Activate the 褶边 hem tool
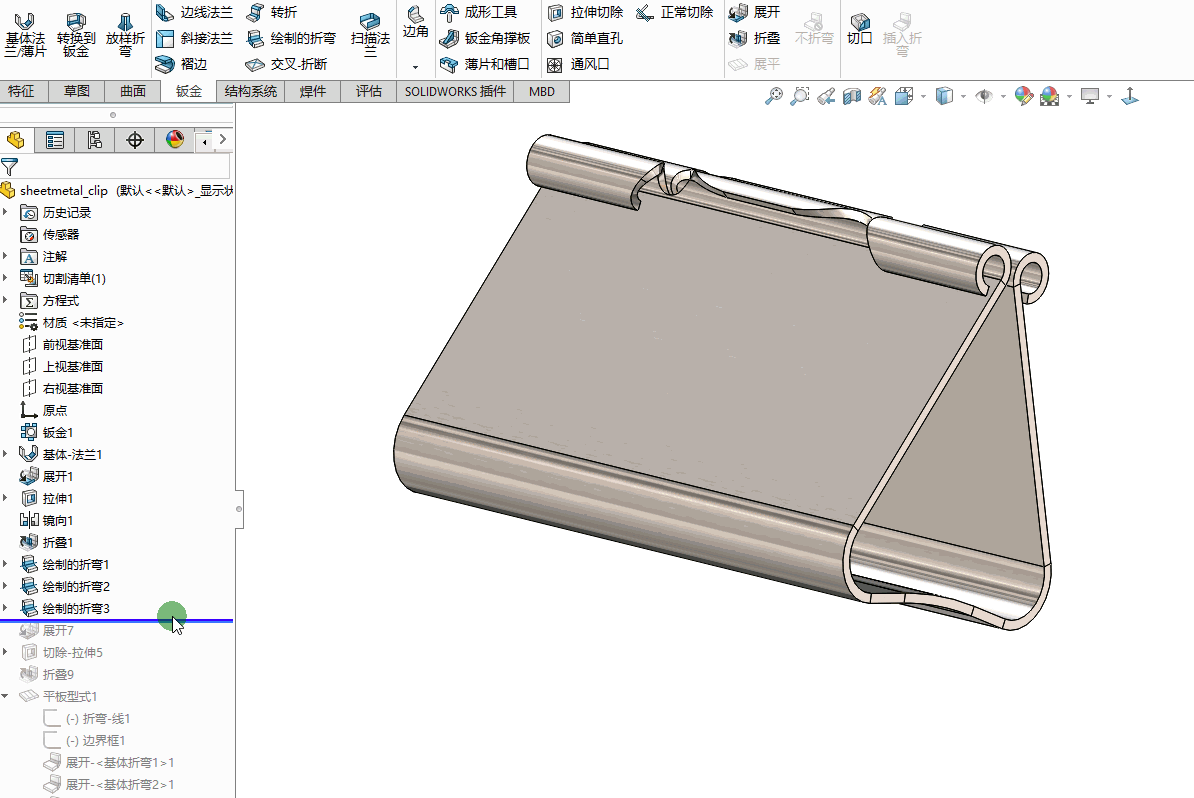 click(x=181, y=64)
